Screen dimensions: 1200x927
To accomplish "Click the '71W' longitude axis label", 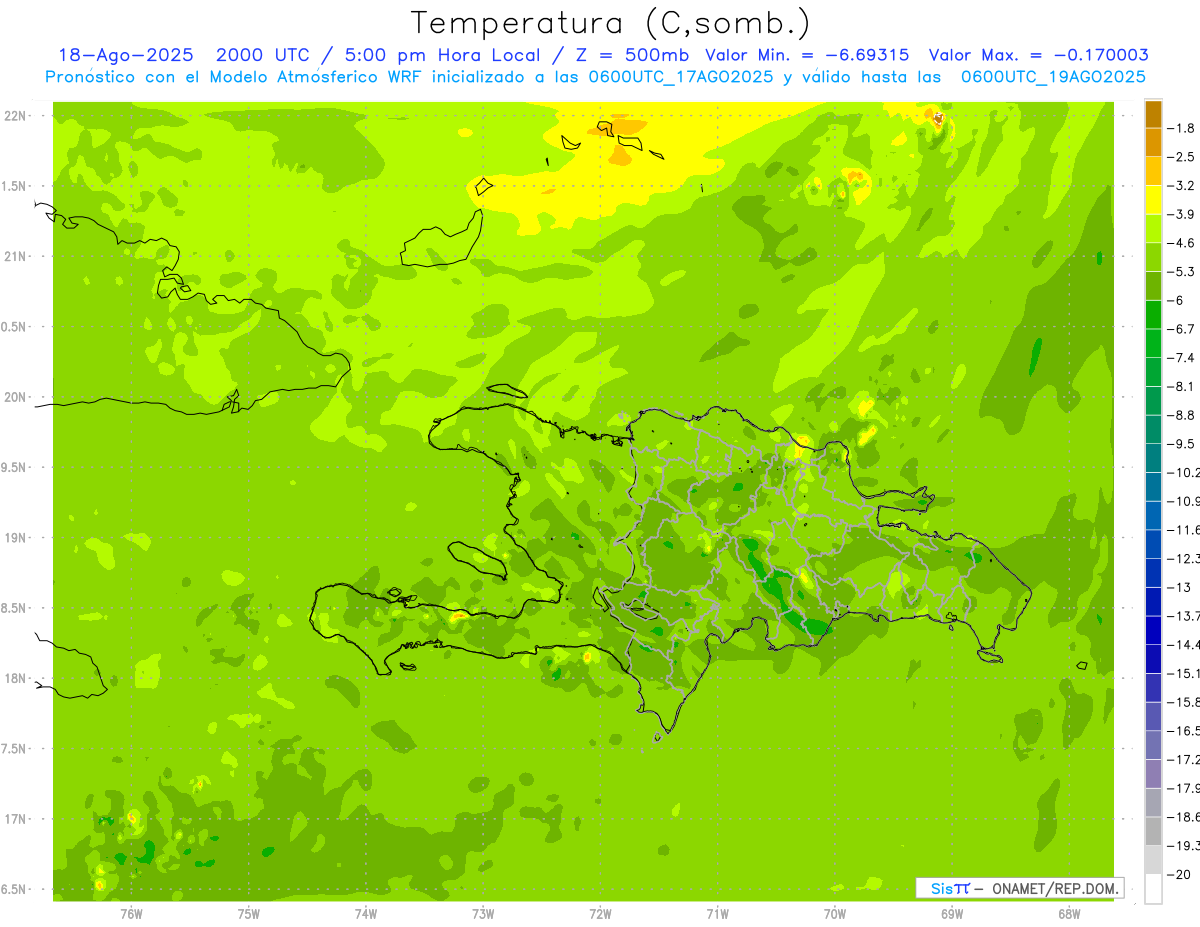I will (717, 914).
